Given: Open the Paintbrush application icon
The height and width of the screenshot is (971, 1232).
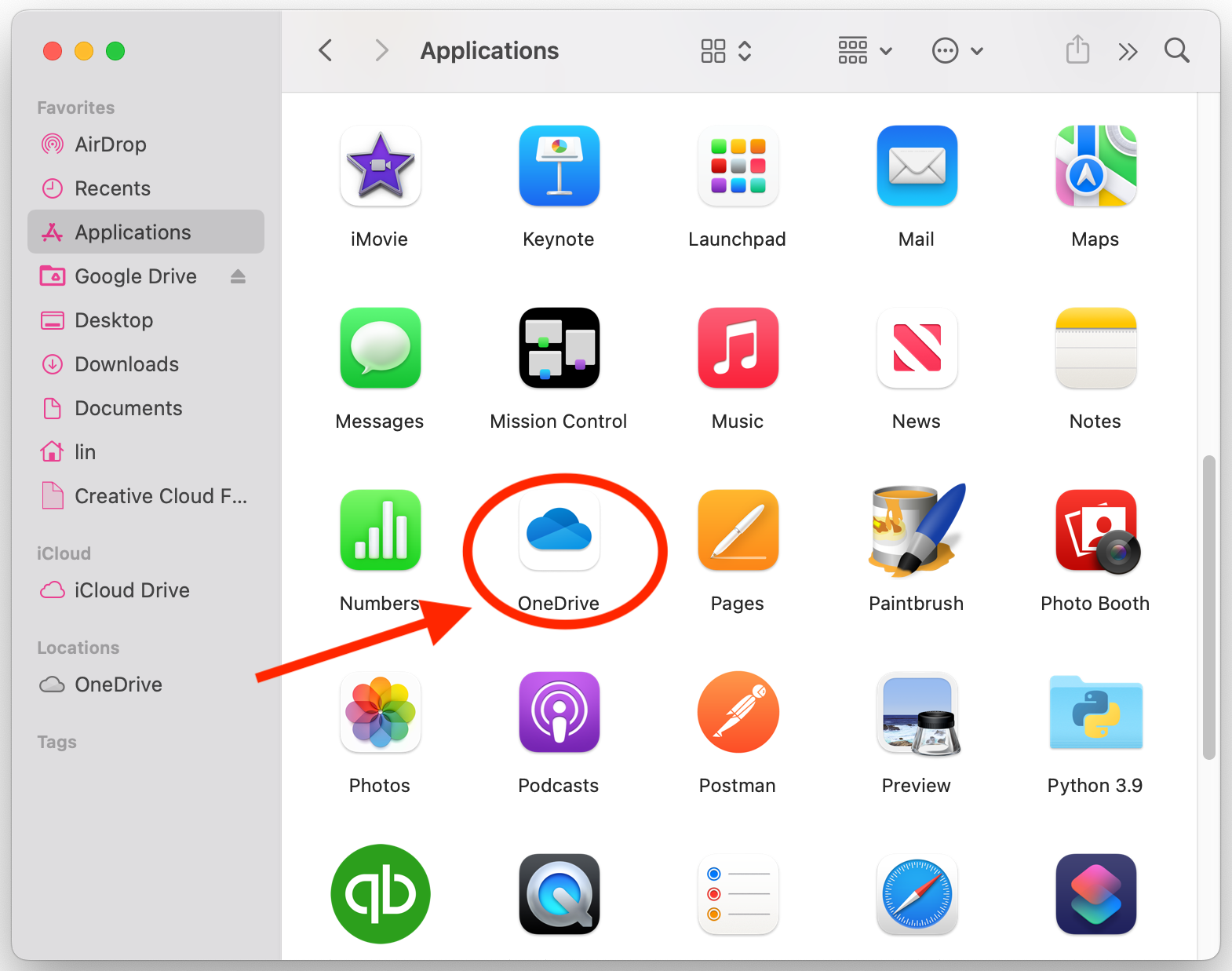Looking at the screenshot, I should (917, 530).
